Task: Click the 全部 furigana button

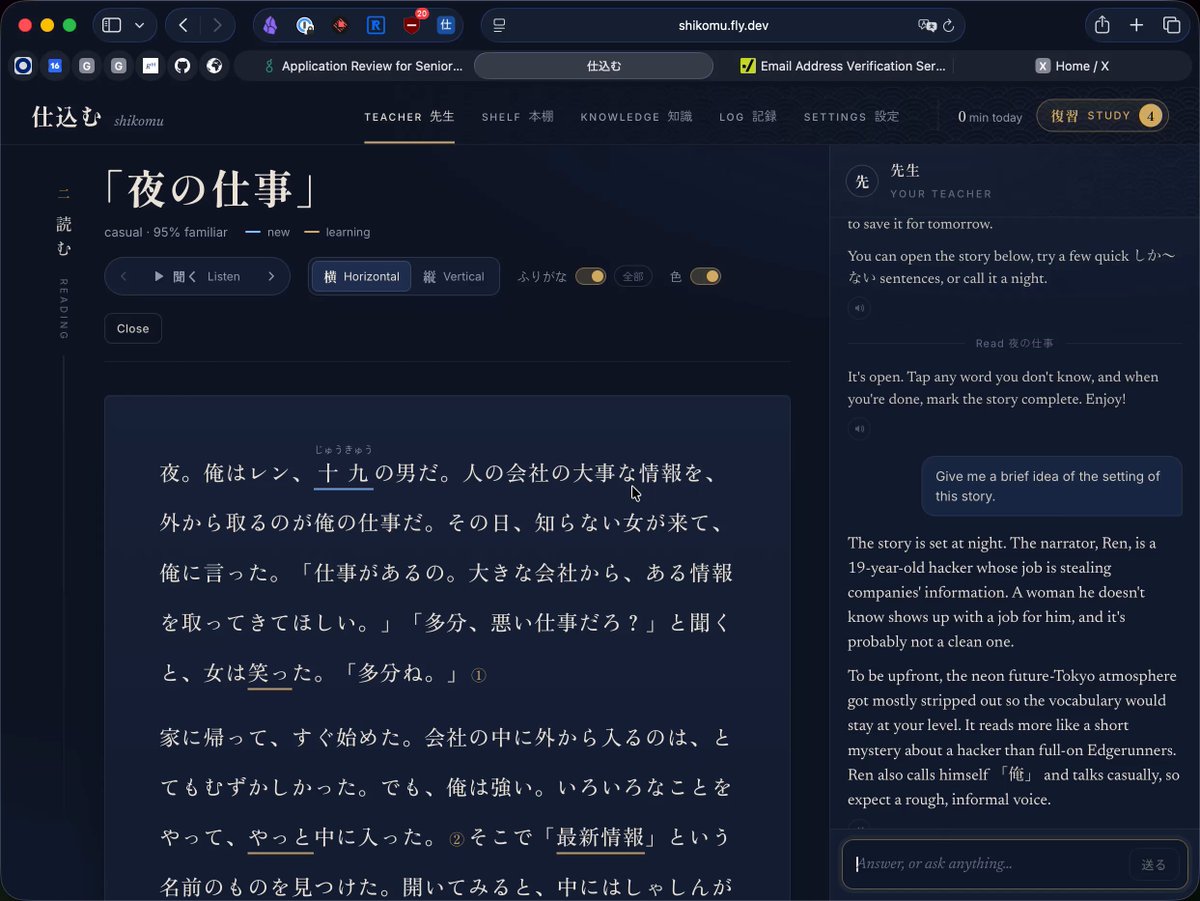Action: (633, 277)
